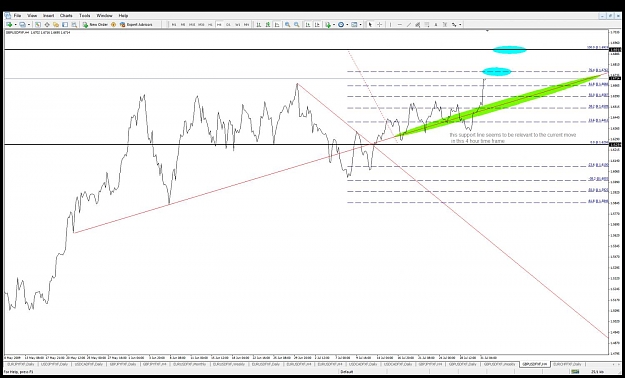Zoom in on the chart
This screenshot has width=625, height=378.
(x=287, y=25)
